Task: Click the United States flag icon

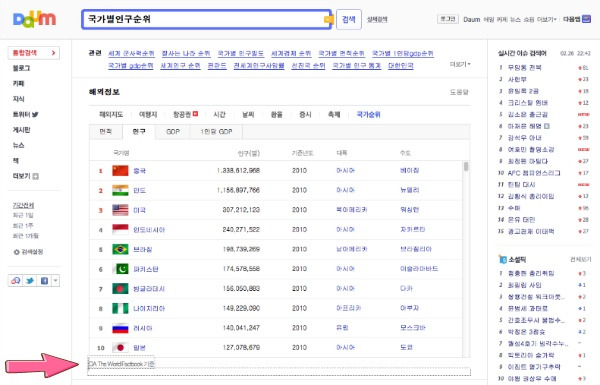Action: point(120,210)
